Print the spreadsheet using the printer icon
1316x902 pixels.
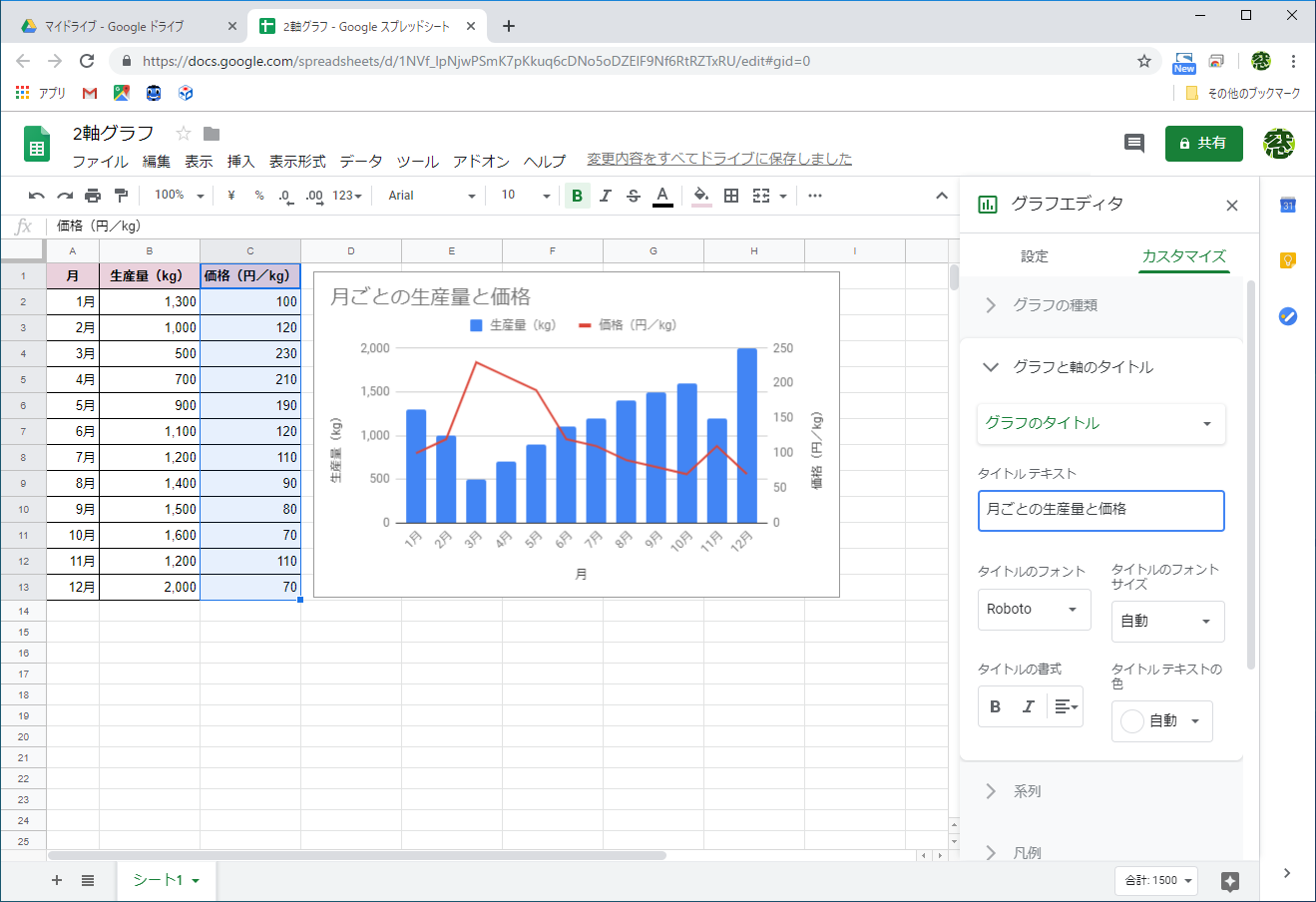pos(93,196)
